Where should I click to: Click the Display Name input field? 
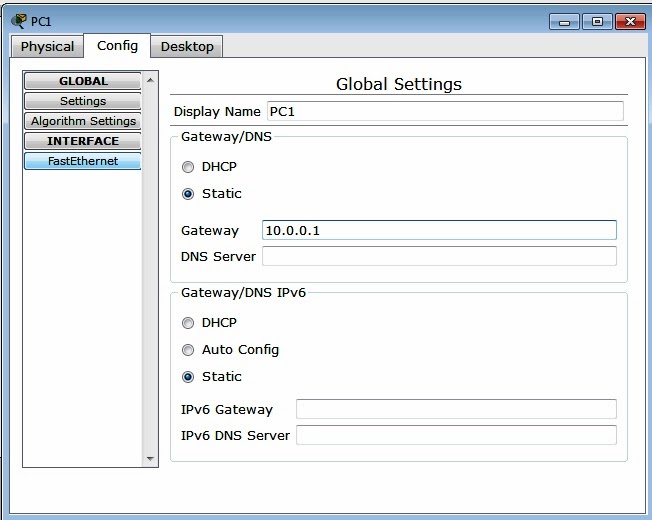[x=445, y=111]
